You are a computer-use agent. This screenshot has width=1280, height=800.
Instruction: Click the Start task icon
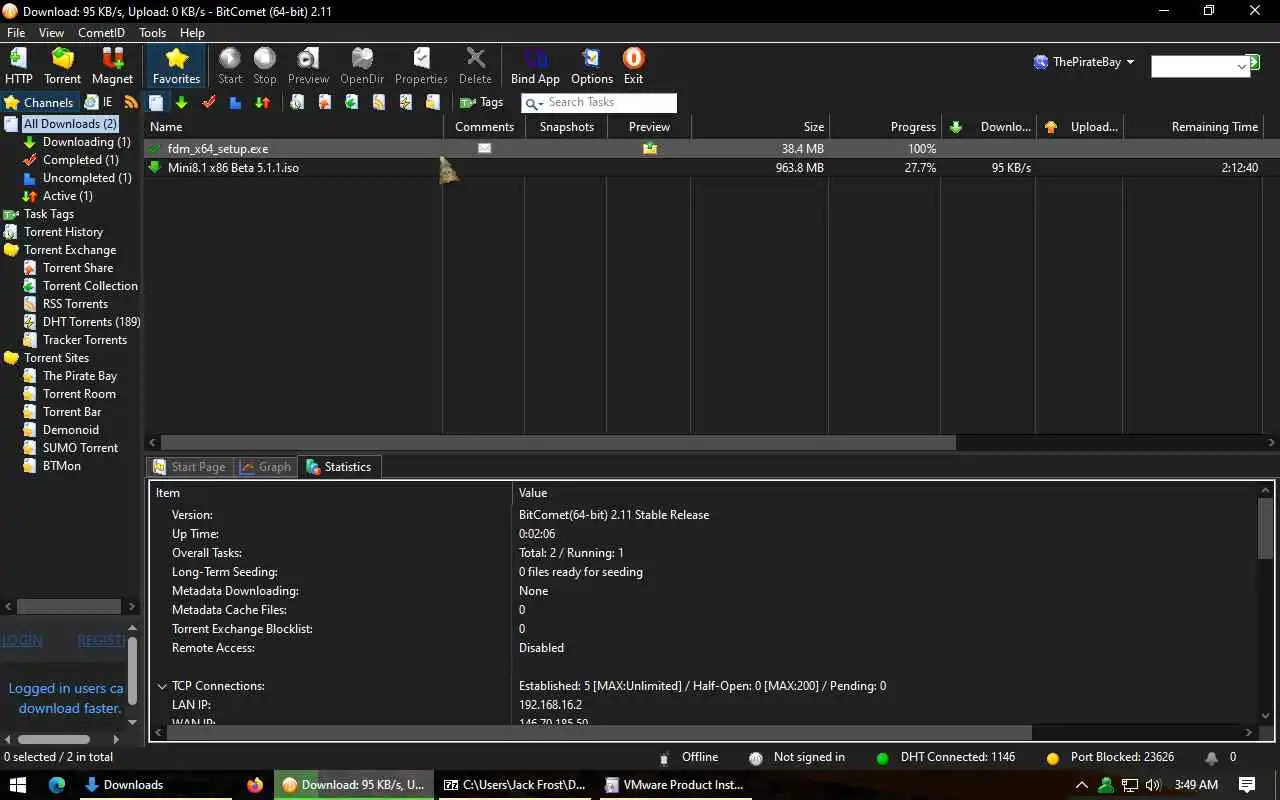tap(230, 66)
